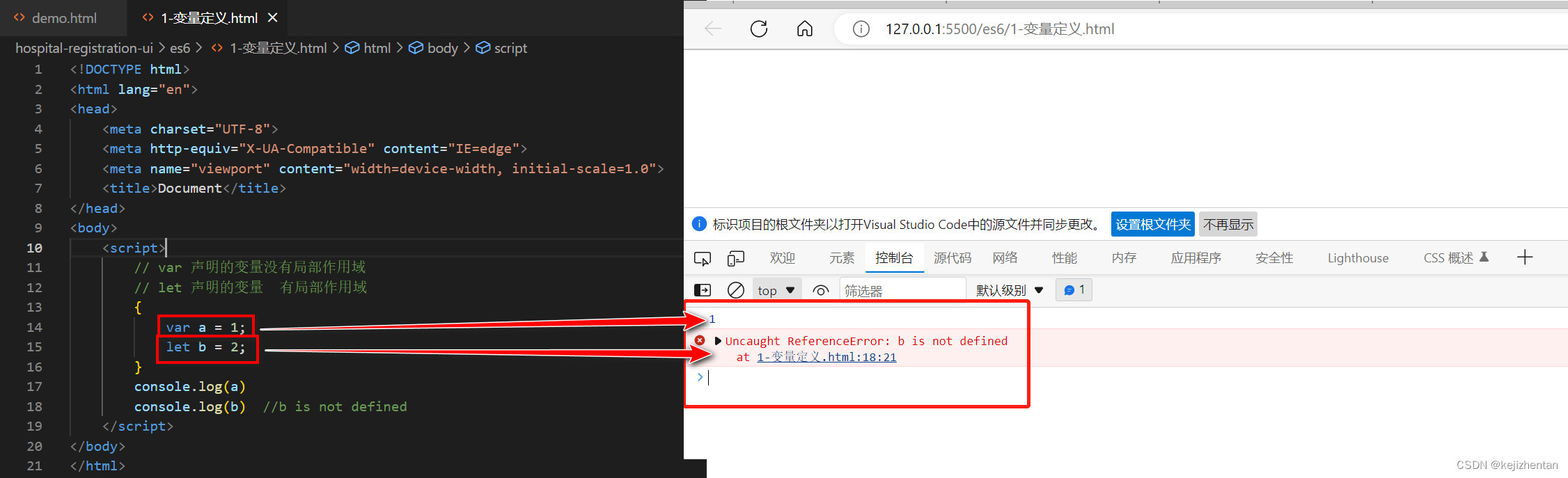Viewport: 1568px width, 478px height.
Task: Click code line 'var a = 1;'
Action: coord(205,327)
